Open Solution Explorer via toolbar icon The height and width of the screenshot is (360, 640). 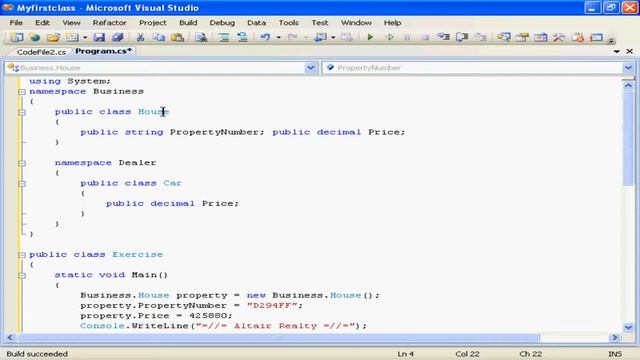tap(504, 38)
